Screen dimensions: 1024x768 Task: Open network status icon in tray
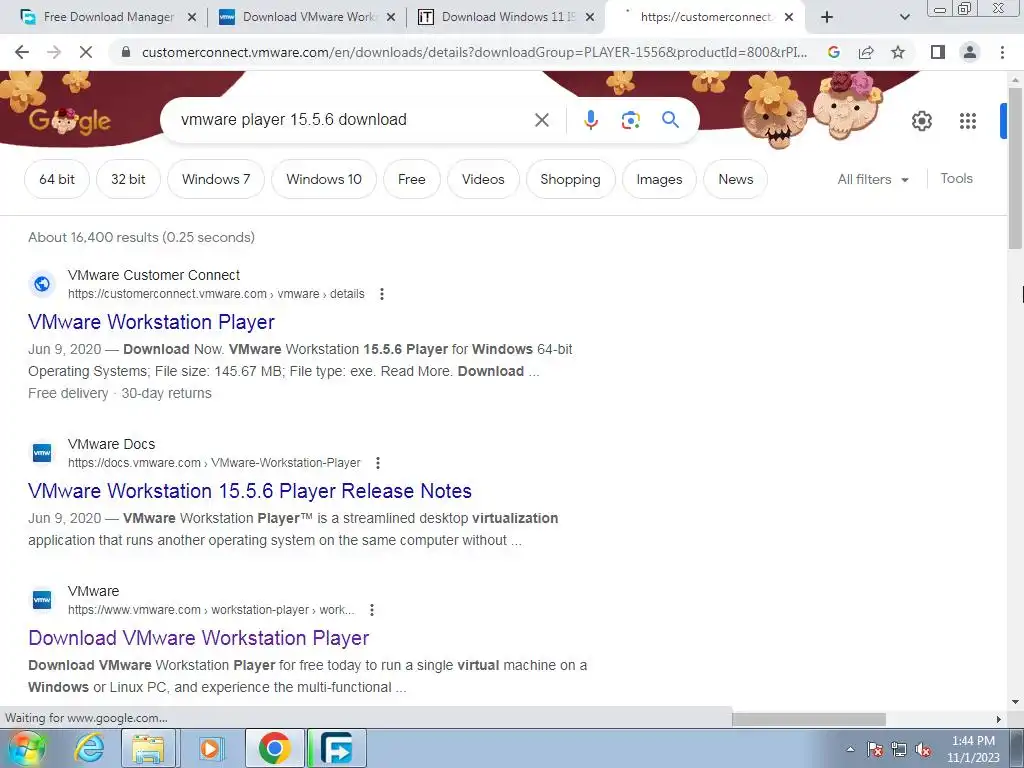(899, 750)
